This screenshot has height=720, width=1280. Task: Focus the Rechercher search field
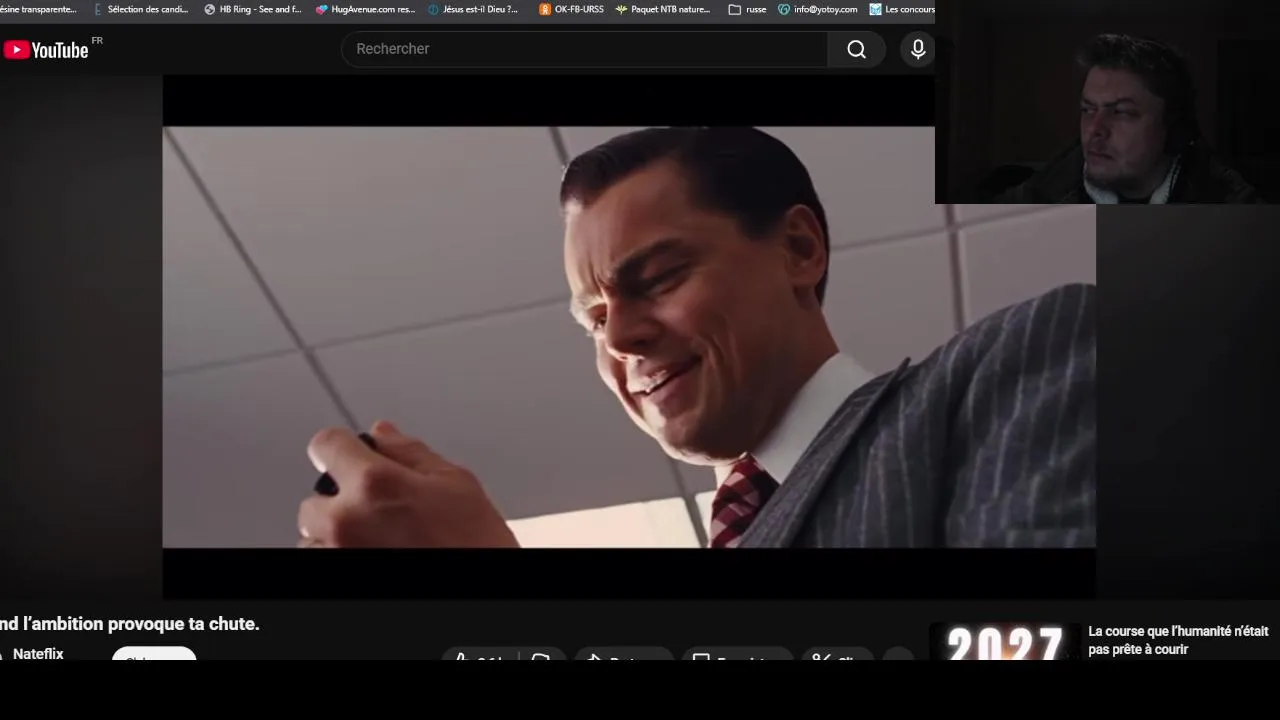pyautogui.click(x=585, y=50)
